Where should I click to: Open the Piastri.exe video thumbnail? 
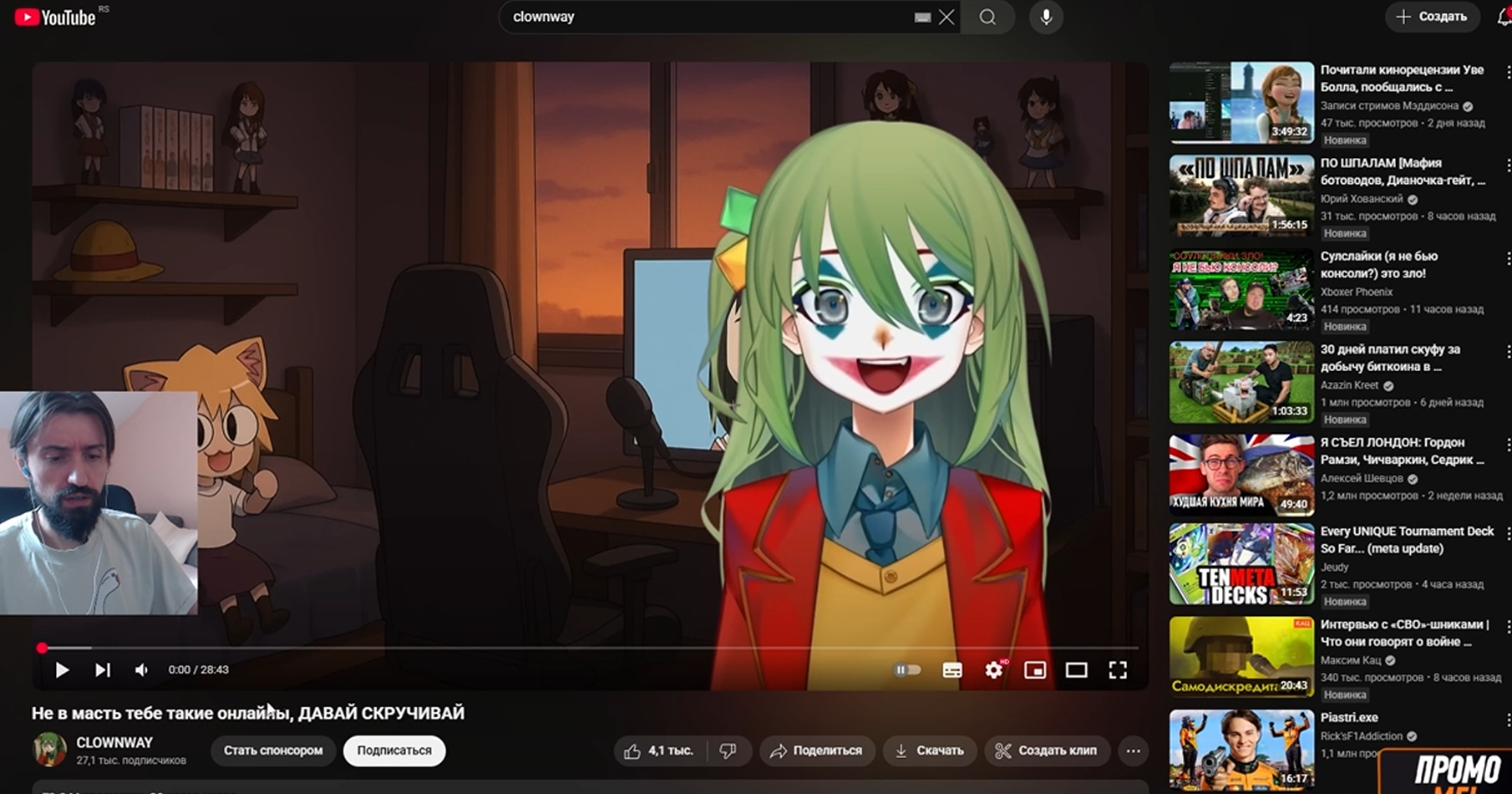[1241, 750]
